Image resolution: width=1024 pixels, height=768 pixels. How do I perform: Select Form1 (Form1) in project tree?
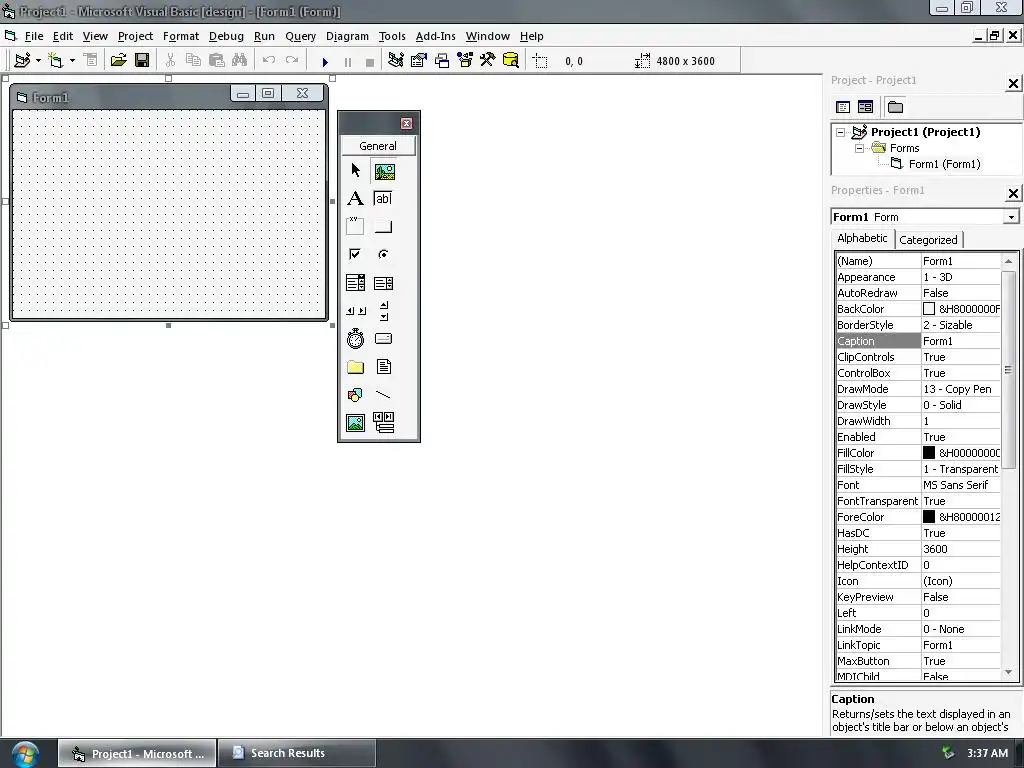(x=944, y=164)
